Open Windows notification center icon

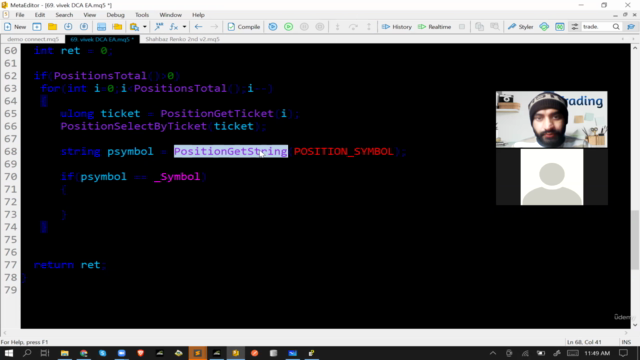pyautogui.click(x=623, y=353)
